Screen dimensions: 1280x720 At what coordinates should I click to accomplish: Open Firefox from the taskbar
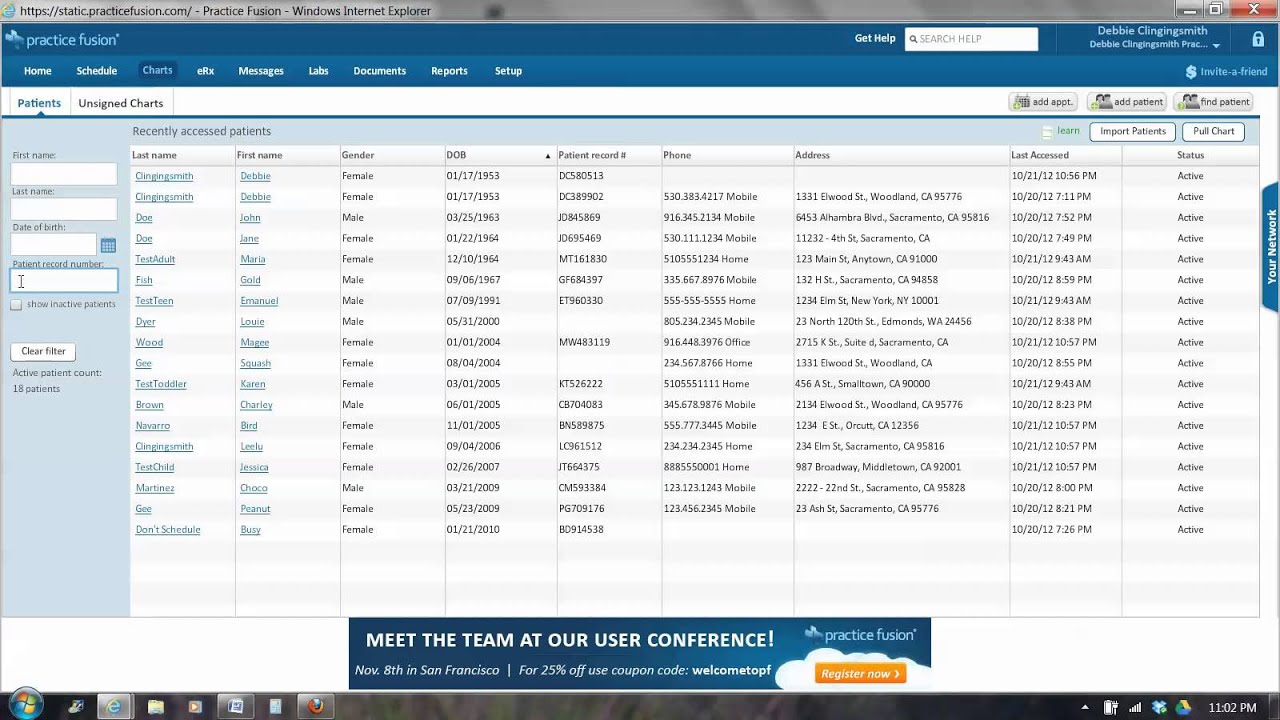coord(315,707)
